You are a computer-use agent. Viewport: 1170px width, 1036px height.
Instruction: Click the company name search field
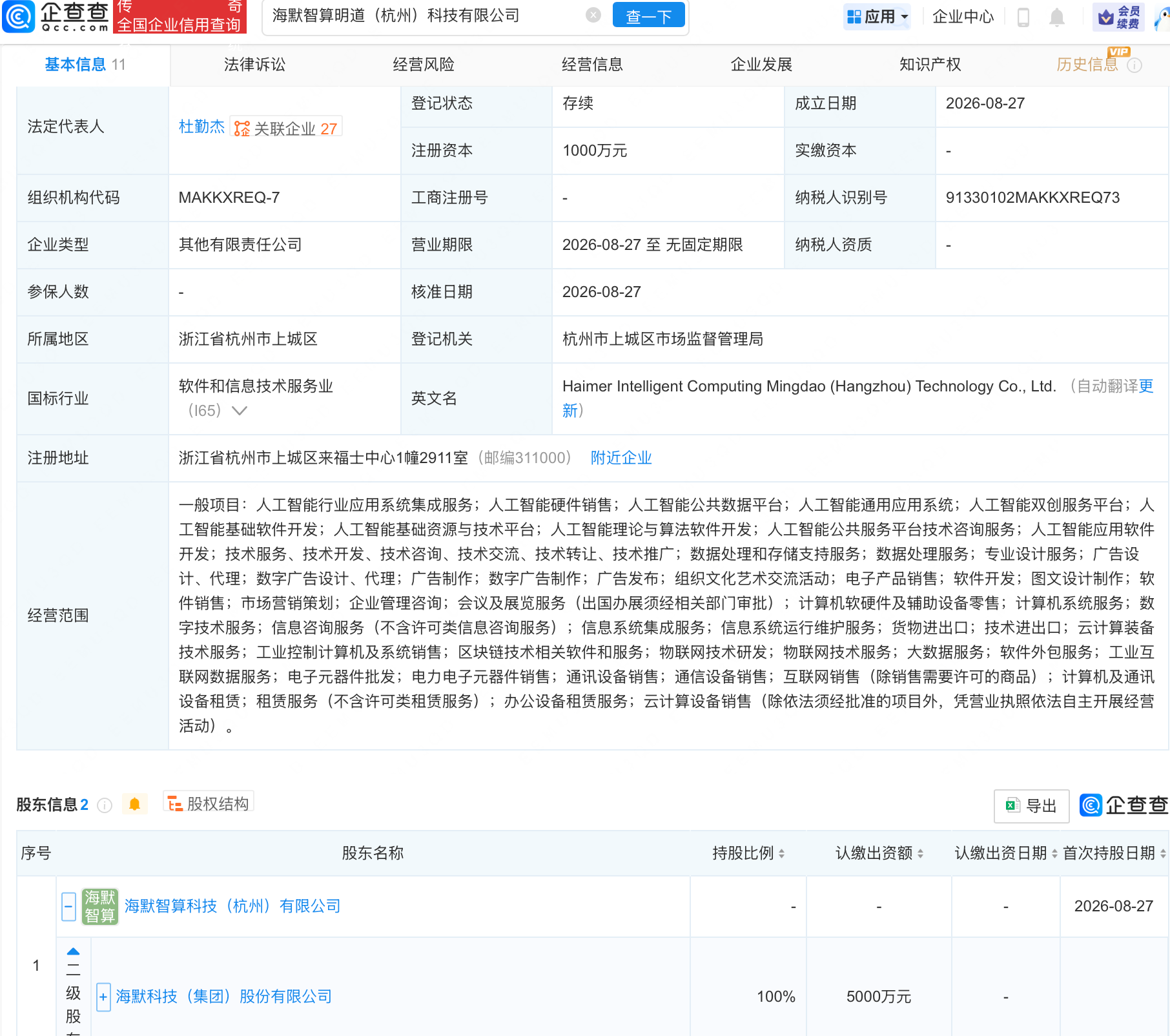[426, 16]
